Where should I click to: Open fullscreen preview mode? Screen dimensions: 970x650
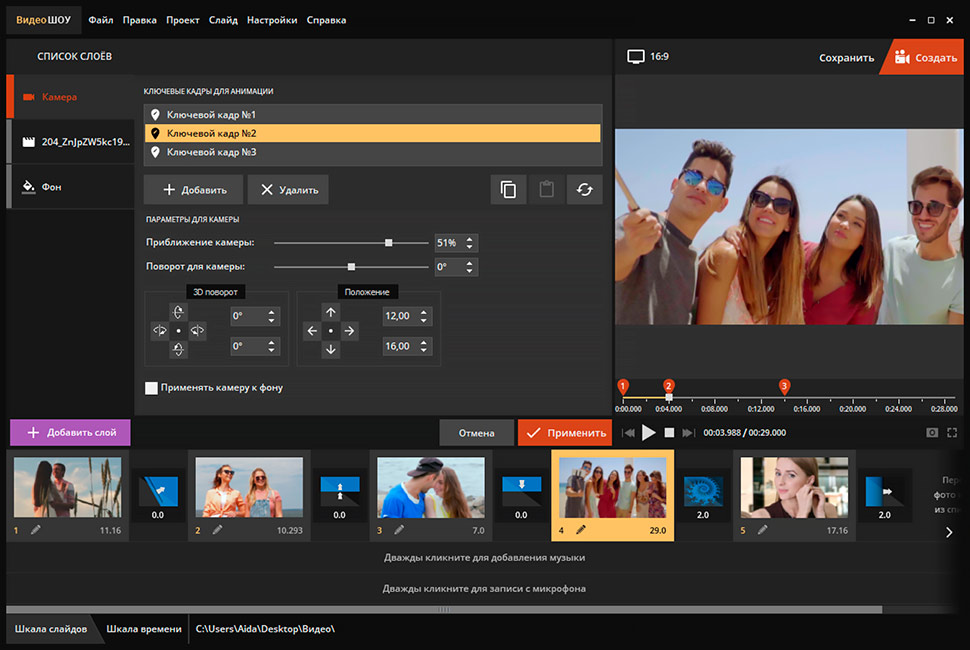point(952,433)
